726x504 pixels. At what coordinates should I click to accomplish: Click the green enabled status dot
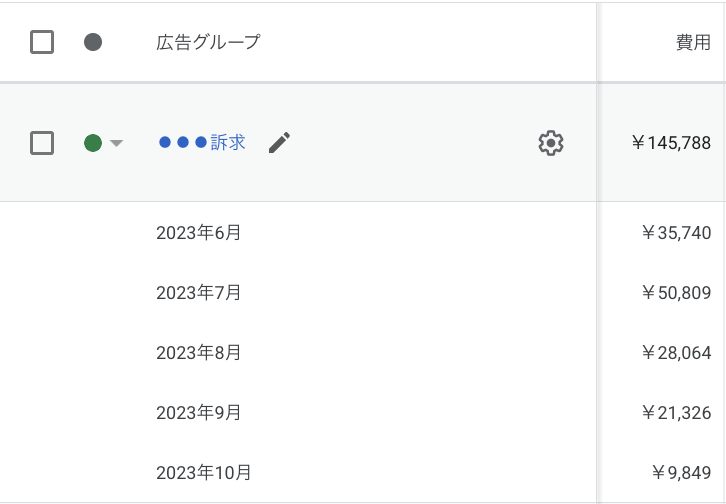click(x=93, y=143)
